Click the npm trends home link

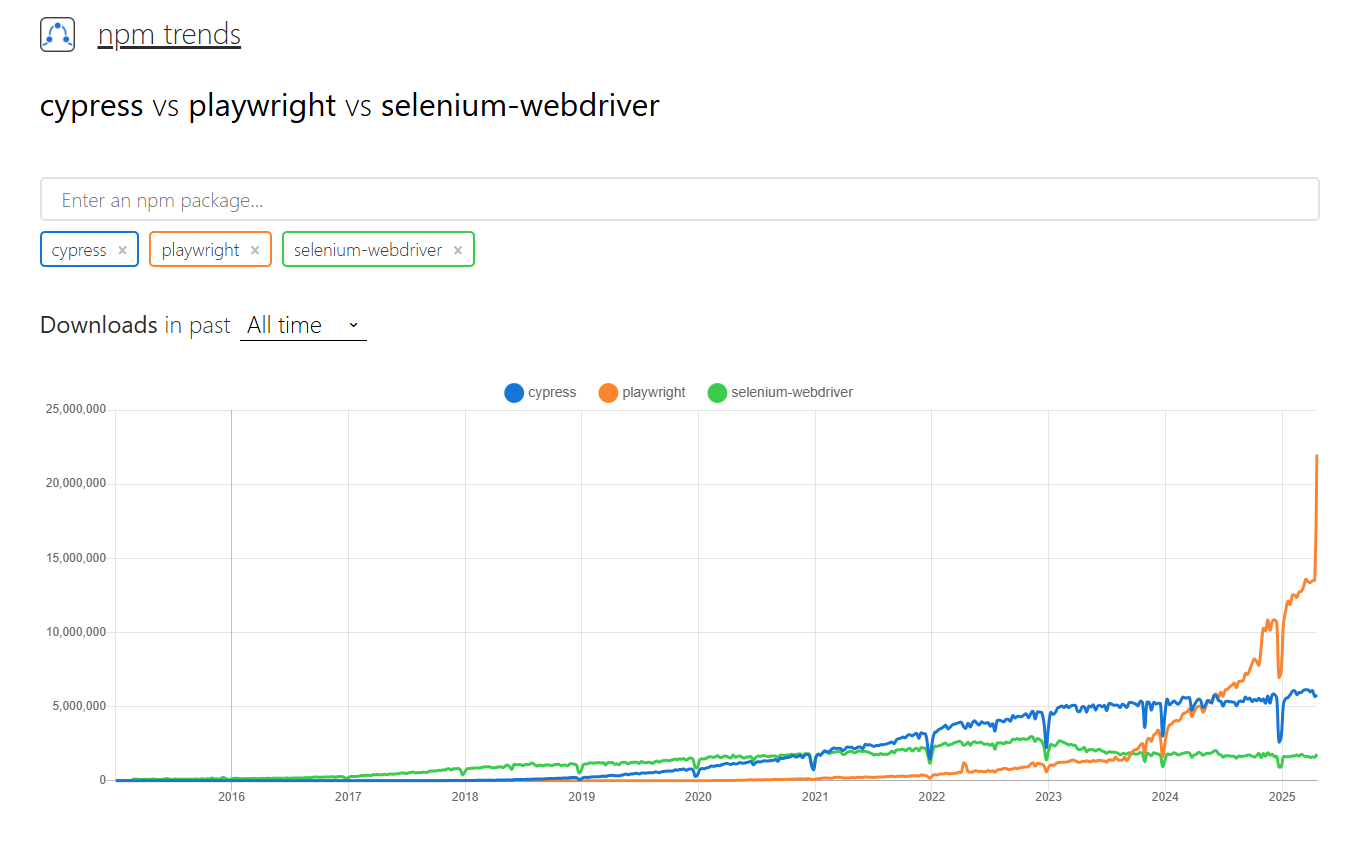click(x=169, y=35)
